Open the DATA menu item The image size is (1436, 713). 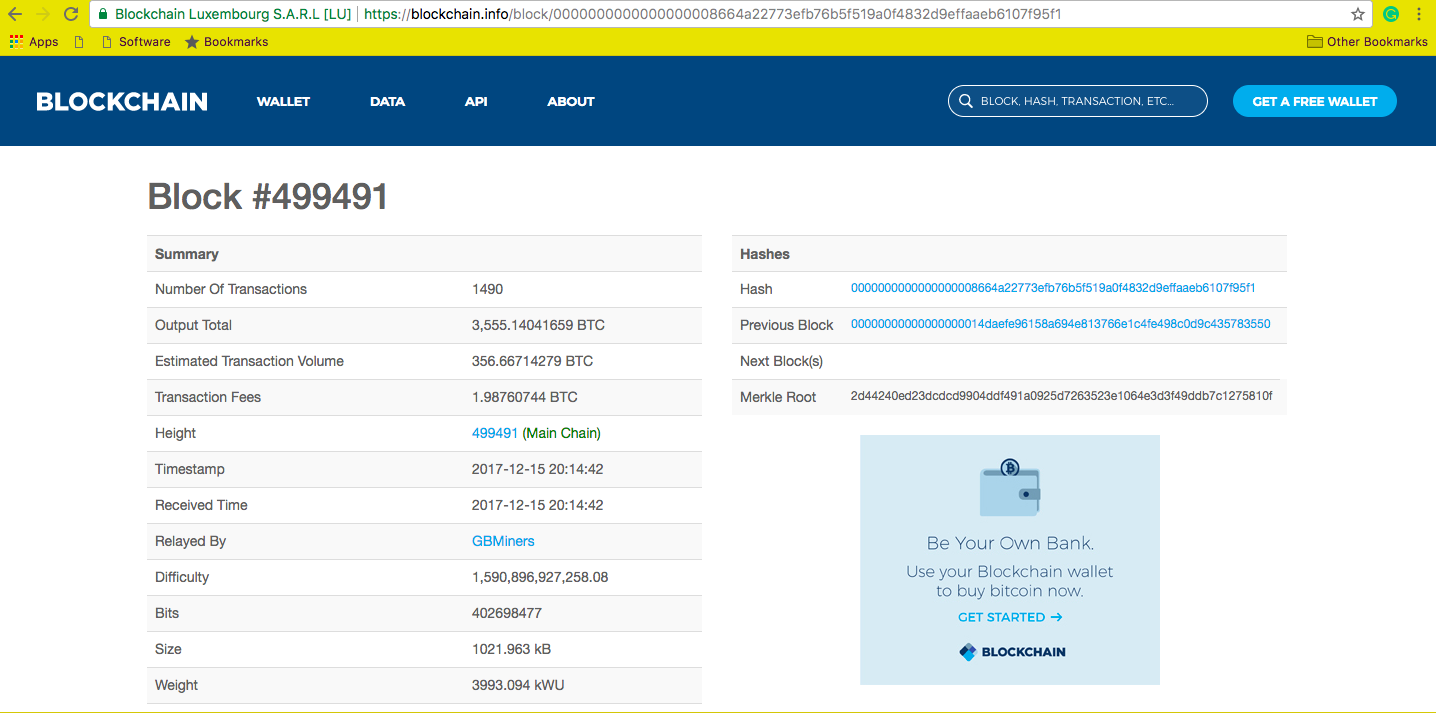[387, 101]
